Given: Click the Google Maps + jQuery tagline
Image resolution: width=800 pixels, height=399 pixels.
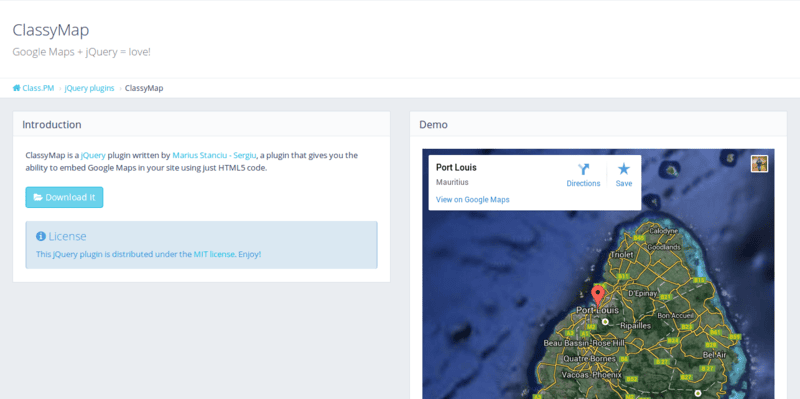Looking at the screenshot, I should [82, 52].
